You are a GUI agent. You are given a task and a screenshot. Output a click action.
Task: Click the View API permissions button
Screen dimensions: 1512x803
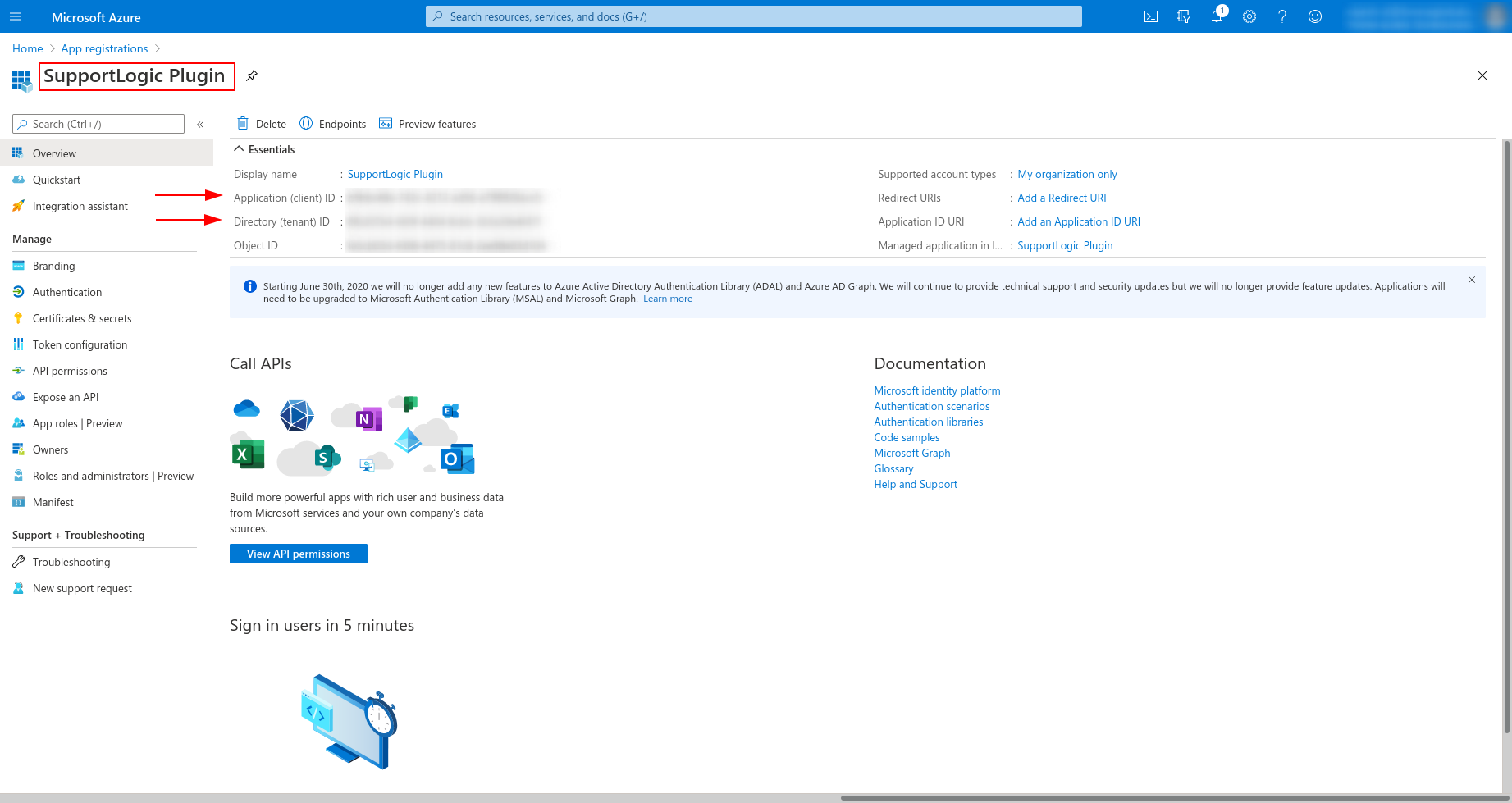point(299,554)
